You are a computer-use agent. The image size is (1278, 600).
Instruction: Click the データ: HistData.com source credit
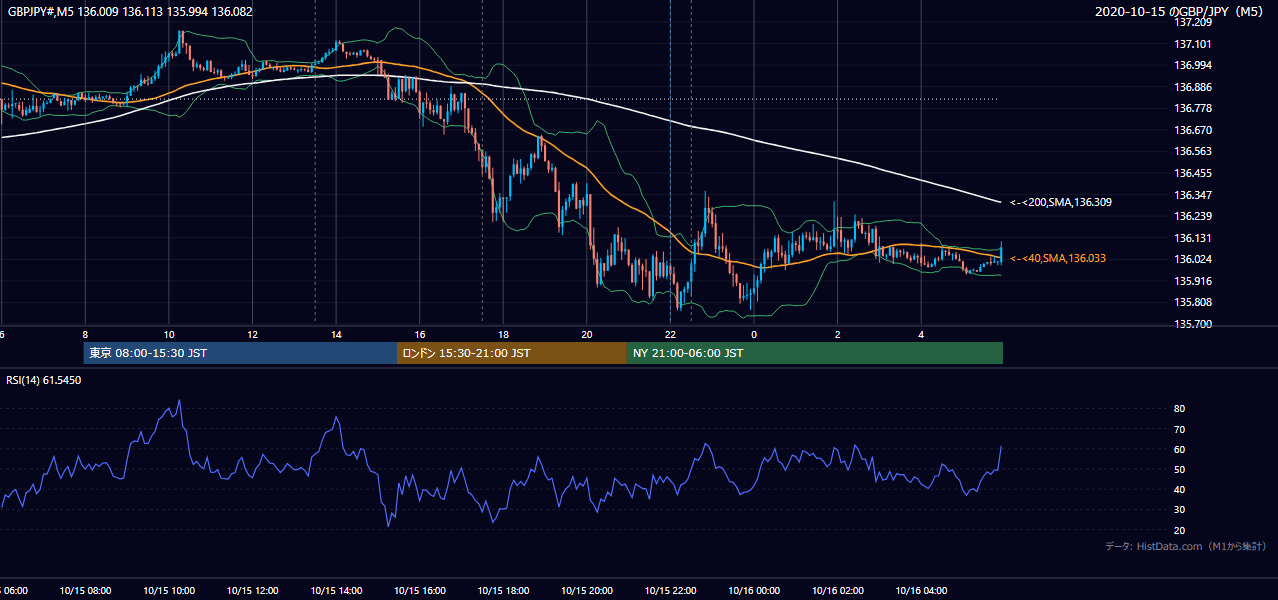point(1186,546)
